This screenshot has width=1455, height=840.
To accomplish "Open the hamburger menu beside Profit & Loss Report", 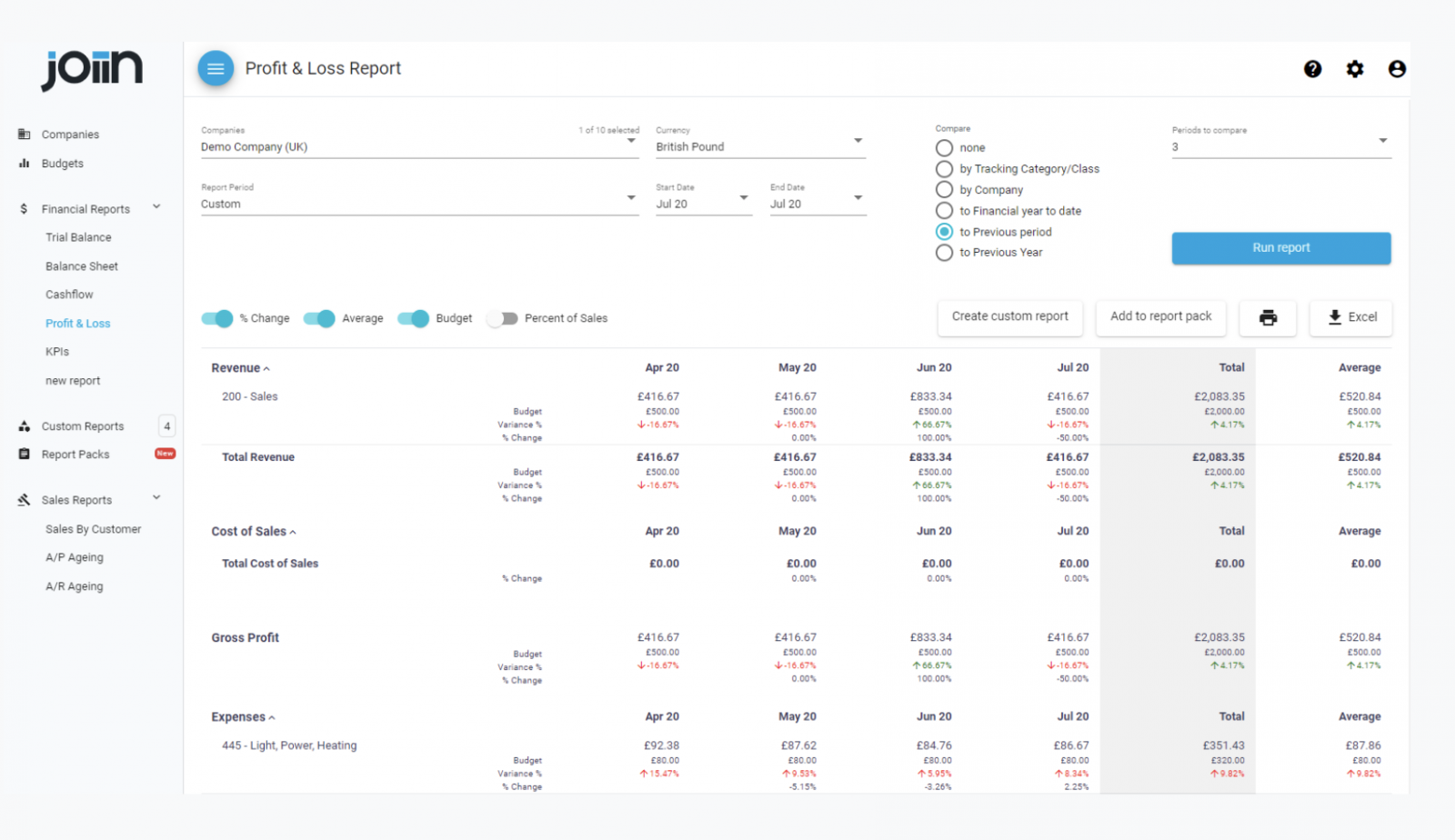I will pyautogui.click(x=216, y=68).
